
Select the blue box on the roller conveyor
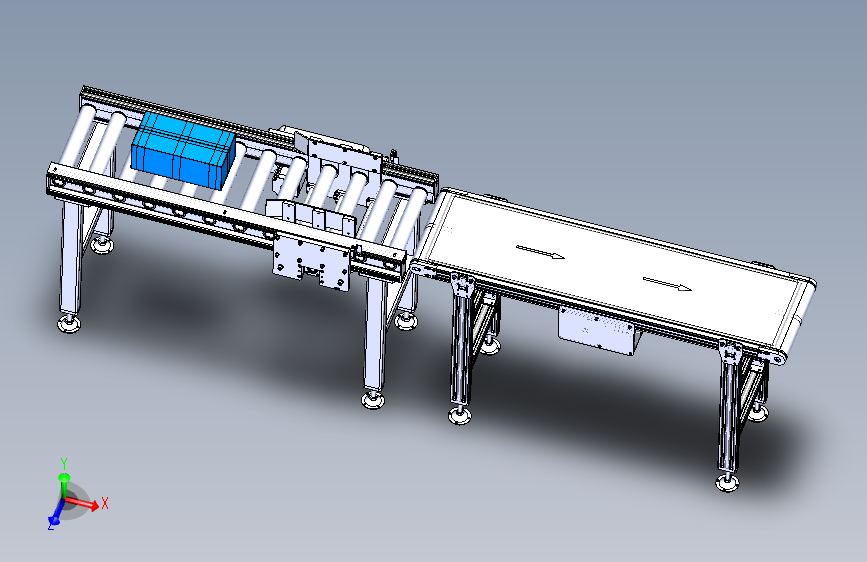[x=183, y=150]
